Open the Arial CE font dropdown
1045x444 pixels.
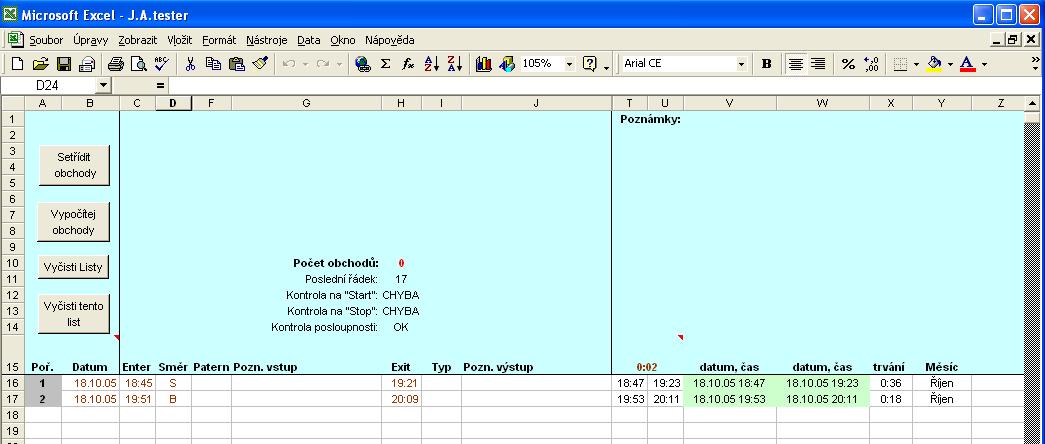click(x=741, y=64)
